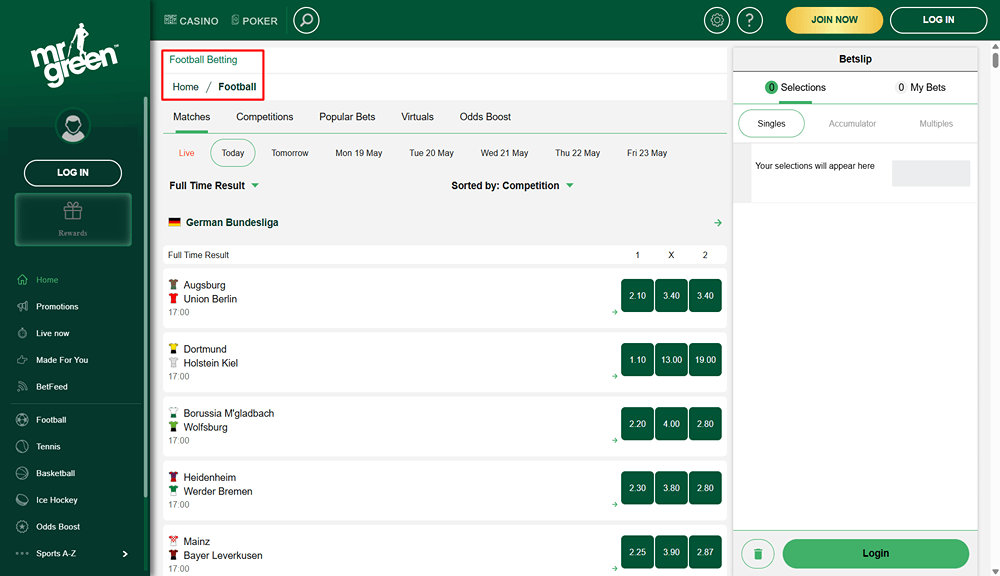This screenshot has height=576, width=1000.
Task: Select Thu 22 May date filter
Action: pos(578,153)
